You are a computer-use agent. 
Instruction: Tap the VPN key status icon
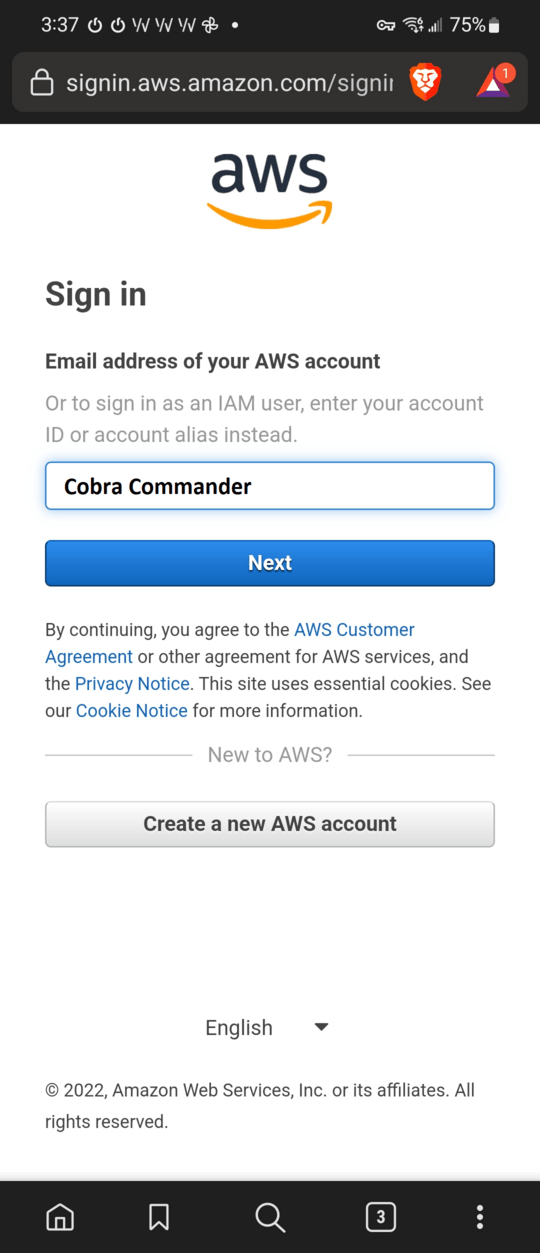(386, 26)
